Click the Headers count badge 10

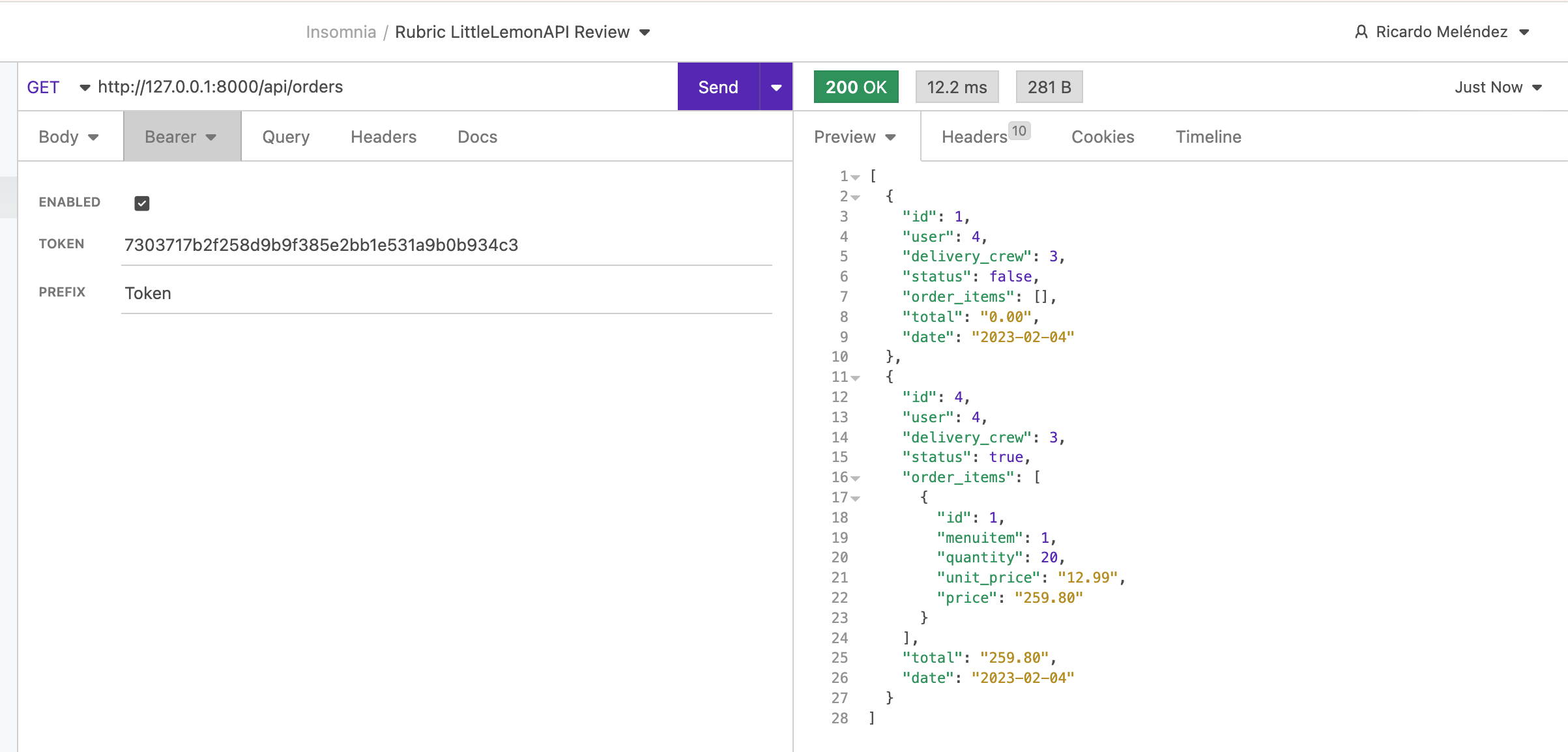[1019, 131]
